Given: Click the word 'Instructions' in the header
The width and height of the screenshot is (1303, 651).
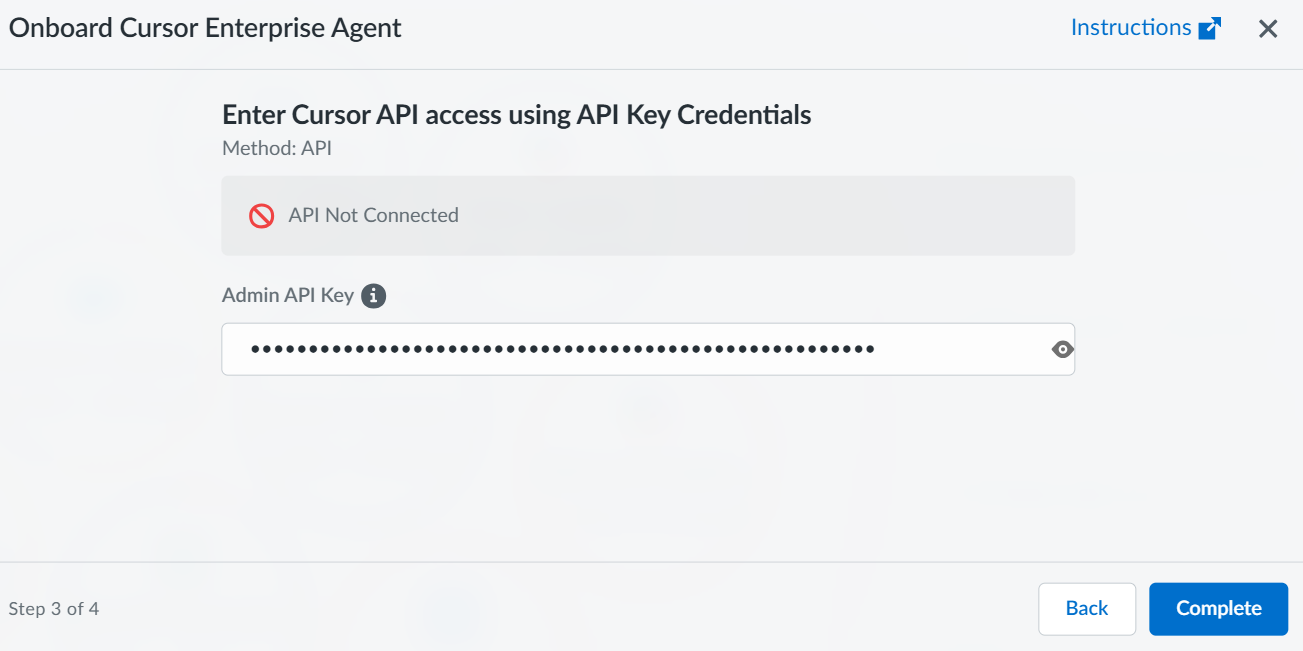Looking at the screenshot, I should (1131, 28).
